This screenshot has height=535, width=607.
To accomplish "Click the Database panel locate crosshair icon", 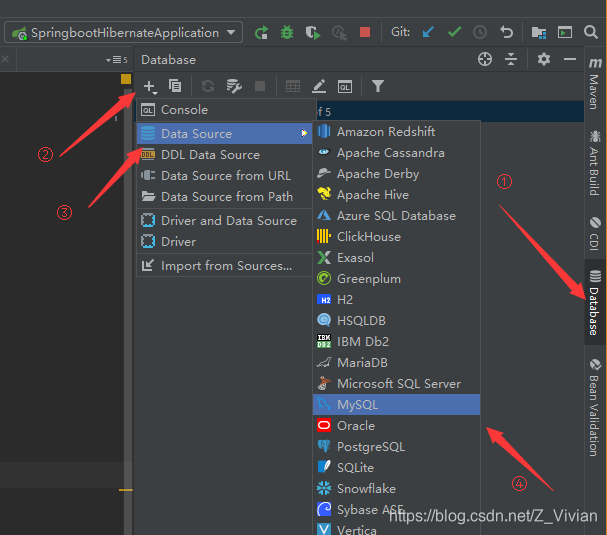I will coord(485,59).
